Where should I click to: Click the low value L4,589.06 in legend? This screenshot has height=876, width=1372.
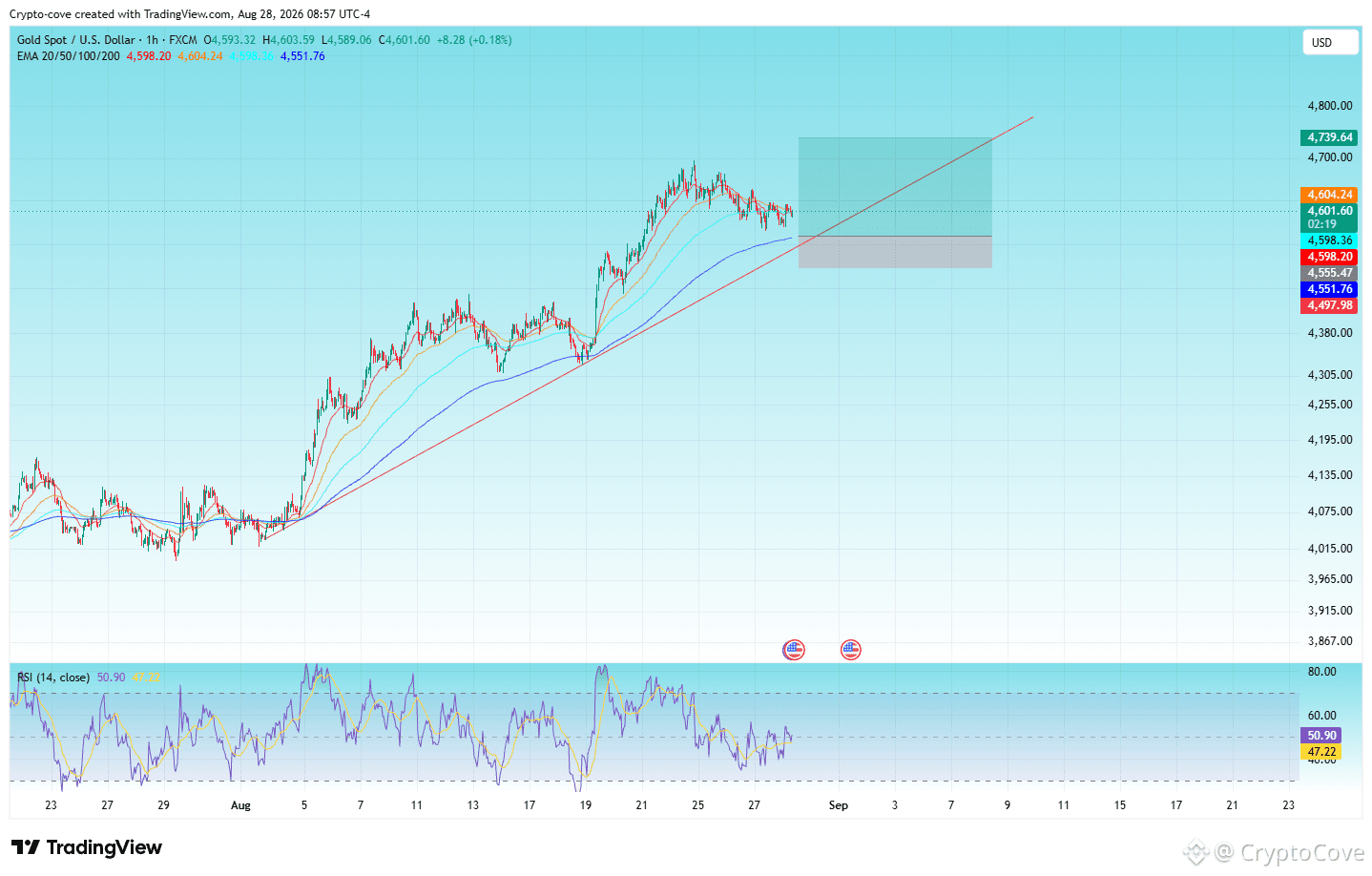(x=347, y=40)
